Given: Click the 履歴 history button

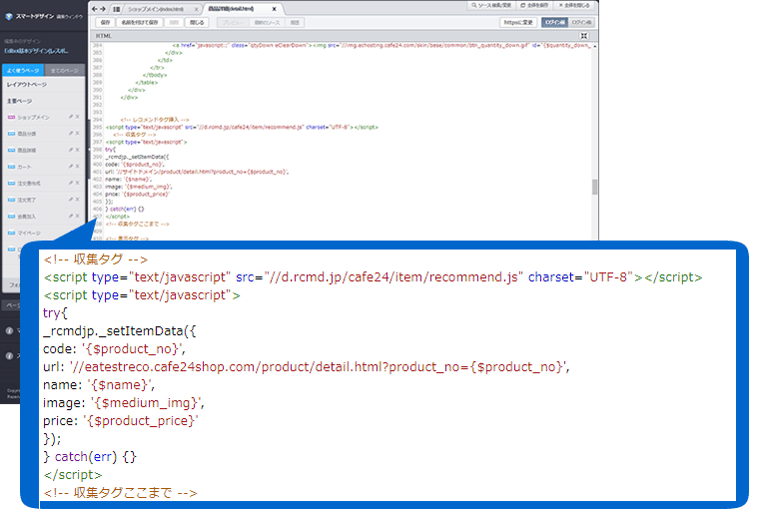Looking at the screenshot, I should pyautogui.click(x=295, y=22).
